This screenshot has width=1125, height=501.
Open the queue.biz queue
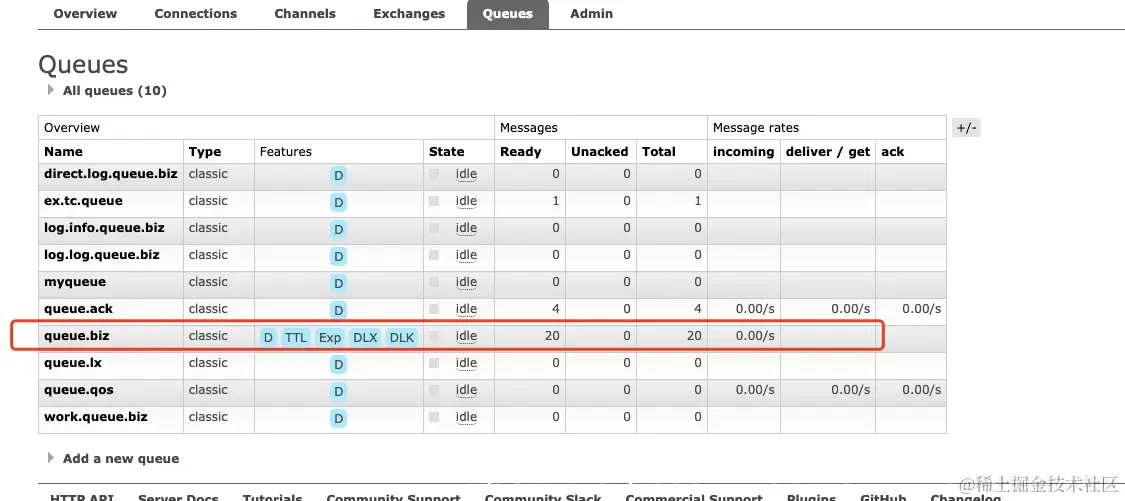coord(77,336)
